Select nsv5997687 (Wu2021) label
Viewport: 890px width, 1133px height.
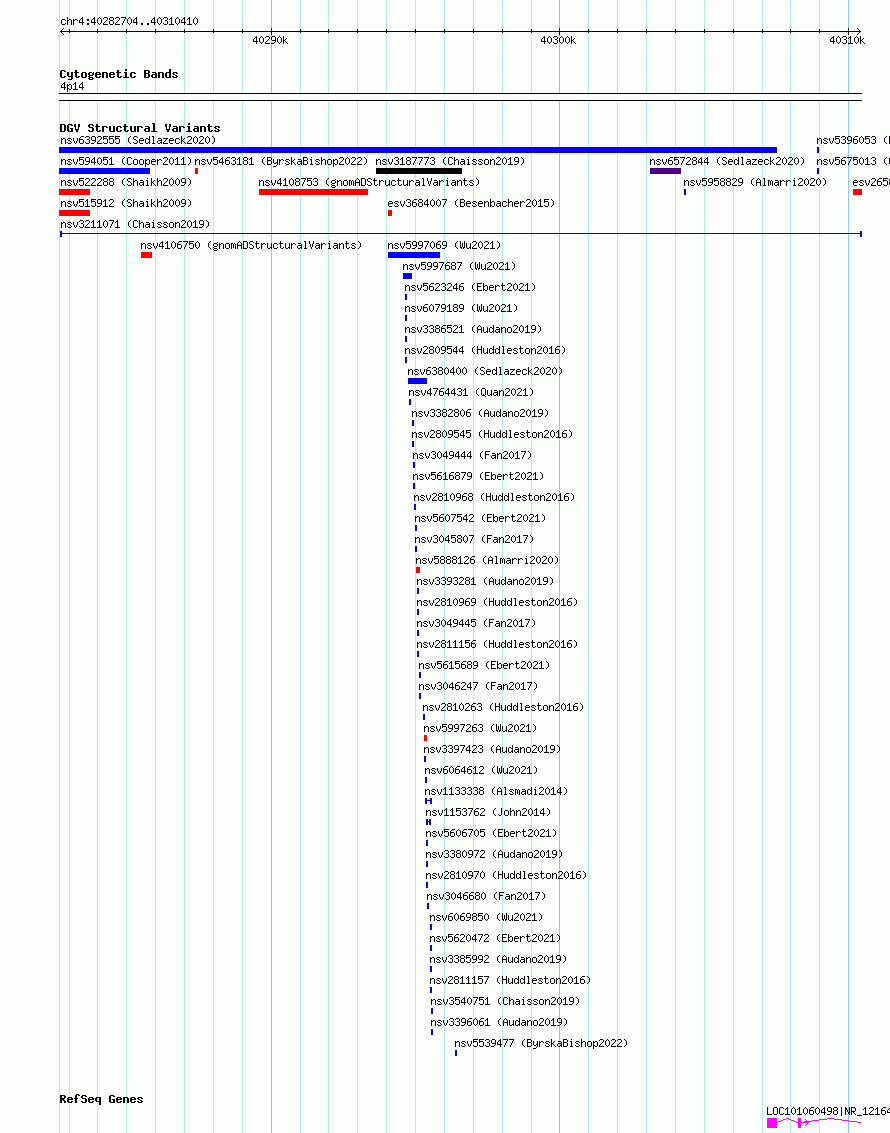click(x=459, y=266)
